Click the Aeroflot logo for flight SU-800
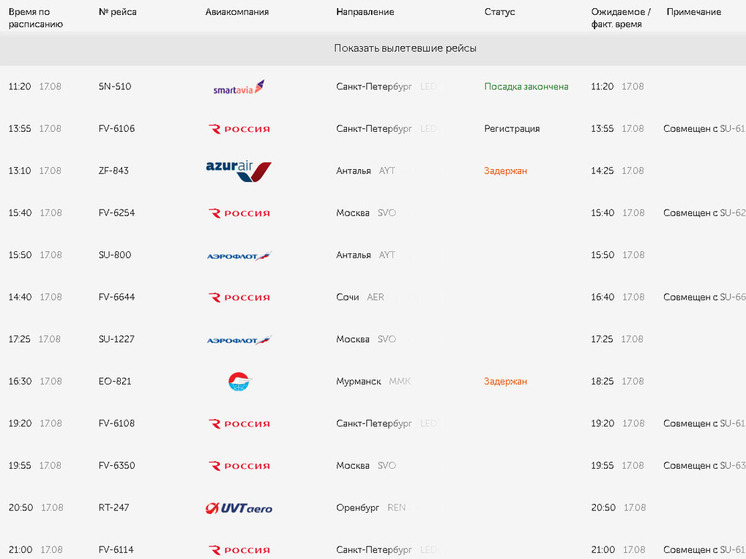The width and height of the screenshot is (746, 559). pyautogui.click(x=239, y=256)
